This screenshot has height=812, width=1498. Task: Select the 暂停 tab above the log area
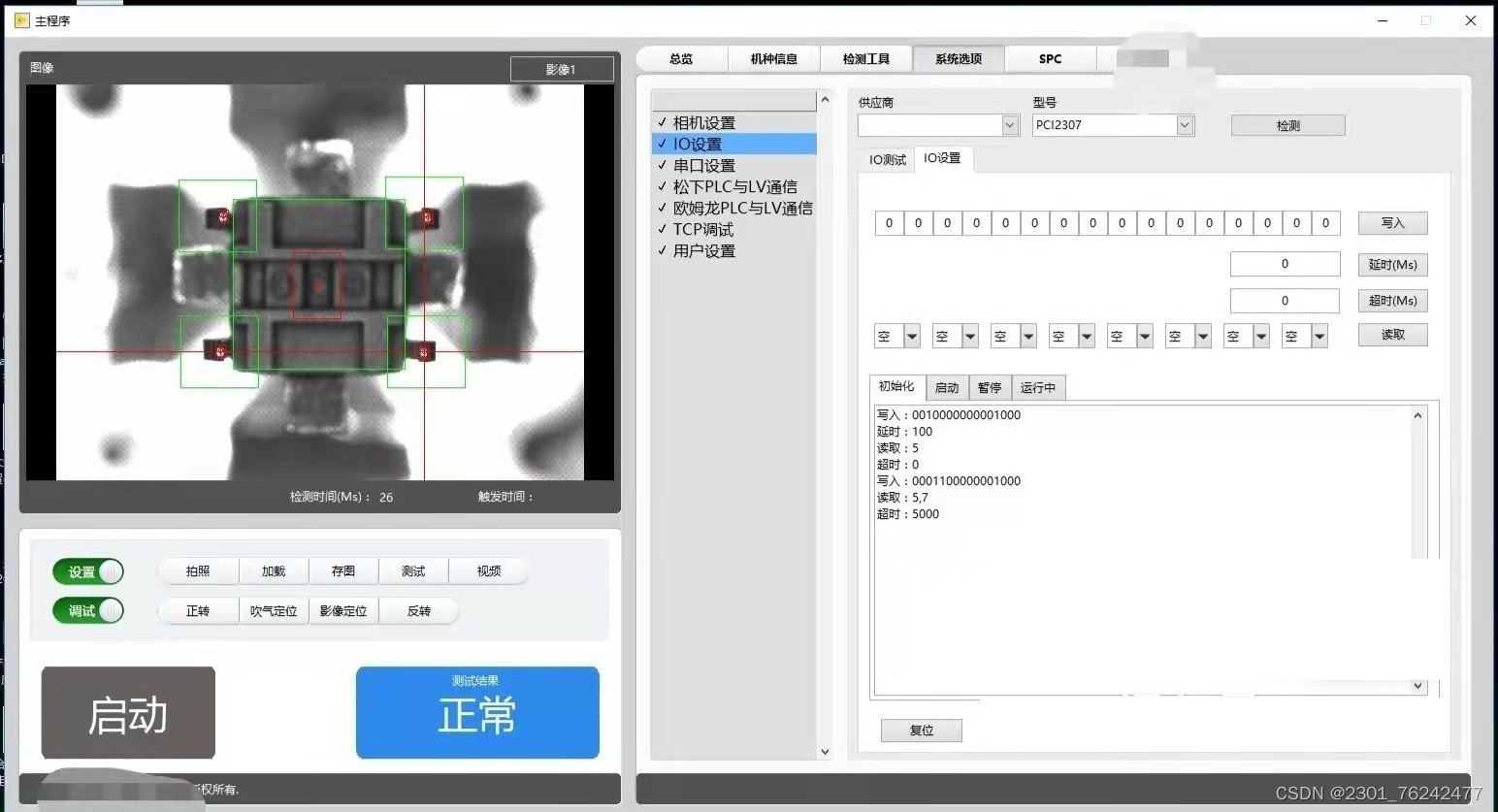pos(989,387)
